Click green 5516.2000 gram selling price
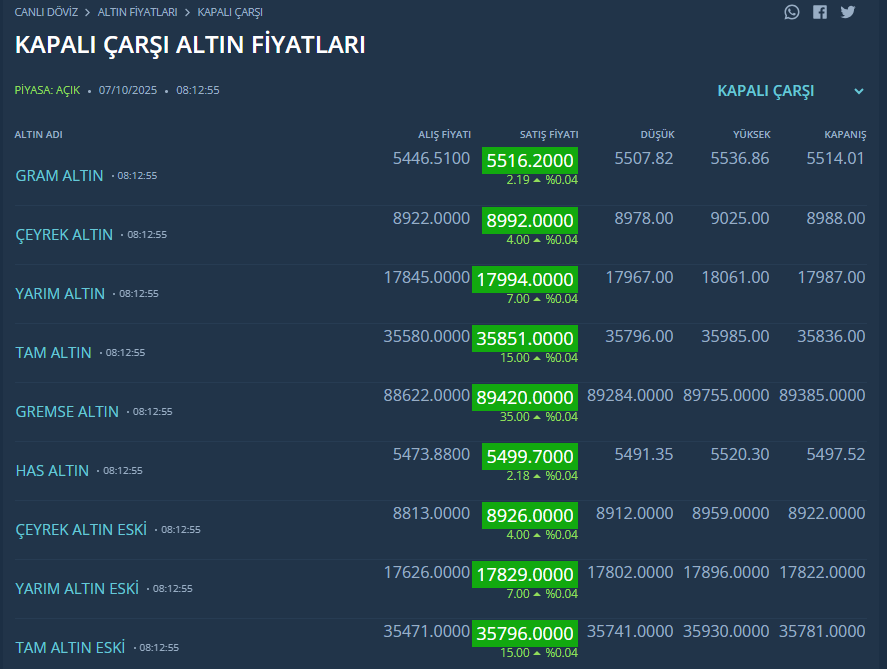Screen dimensions: 887x669 point(529,161)
